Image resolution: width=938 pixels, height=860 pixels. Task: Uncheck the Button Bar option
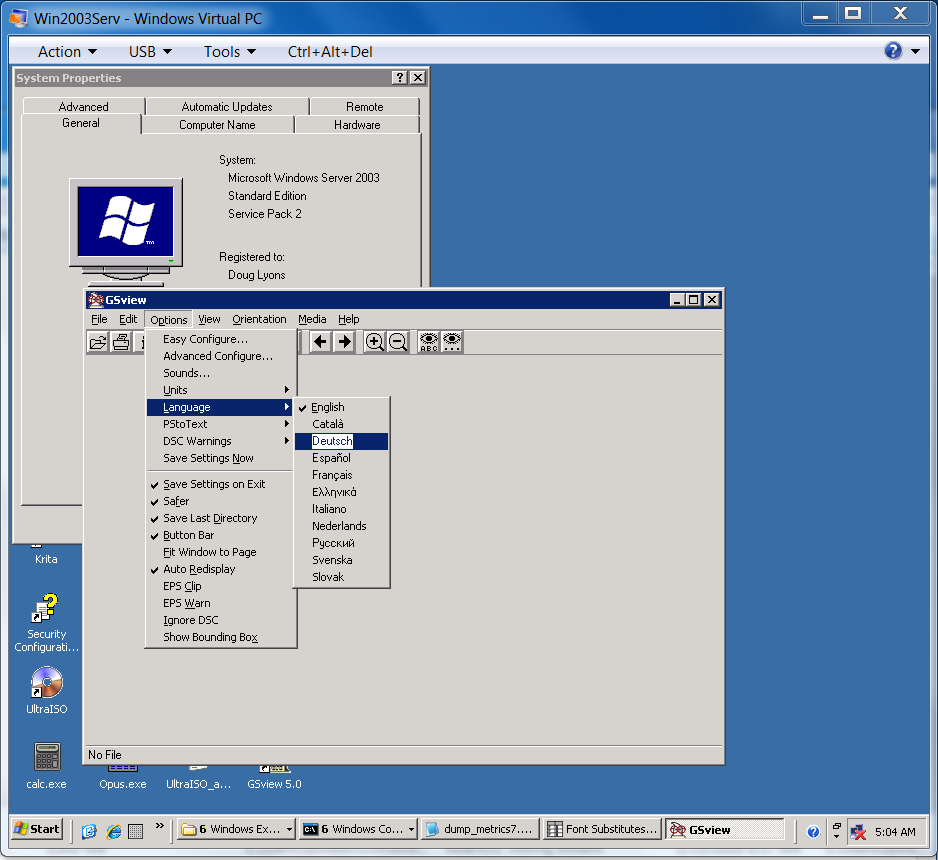(188, 535)
